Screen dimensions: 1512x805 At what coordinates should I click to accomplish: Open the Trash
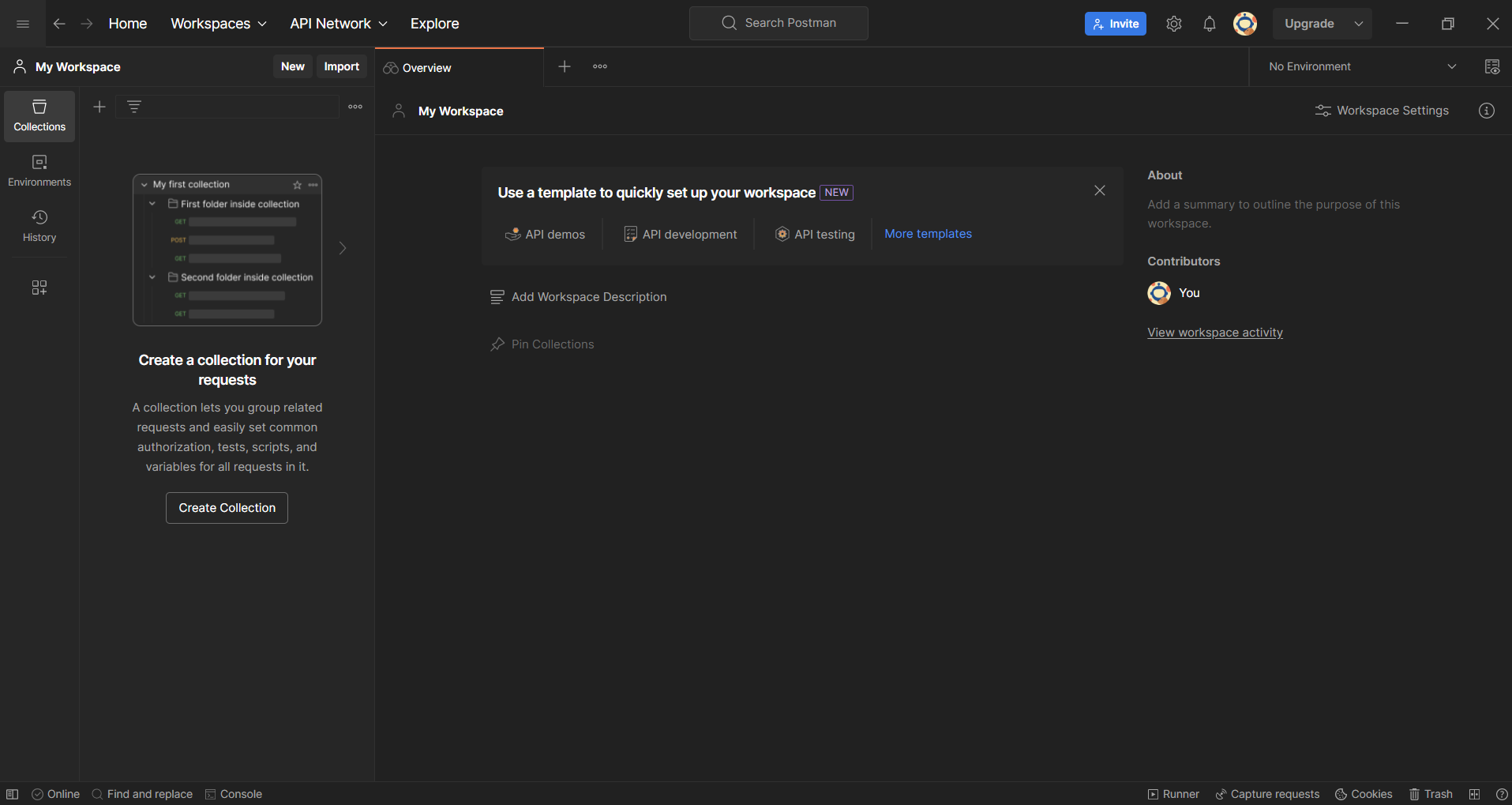[x=1431, y=794]
